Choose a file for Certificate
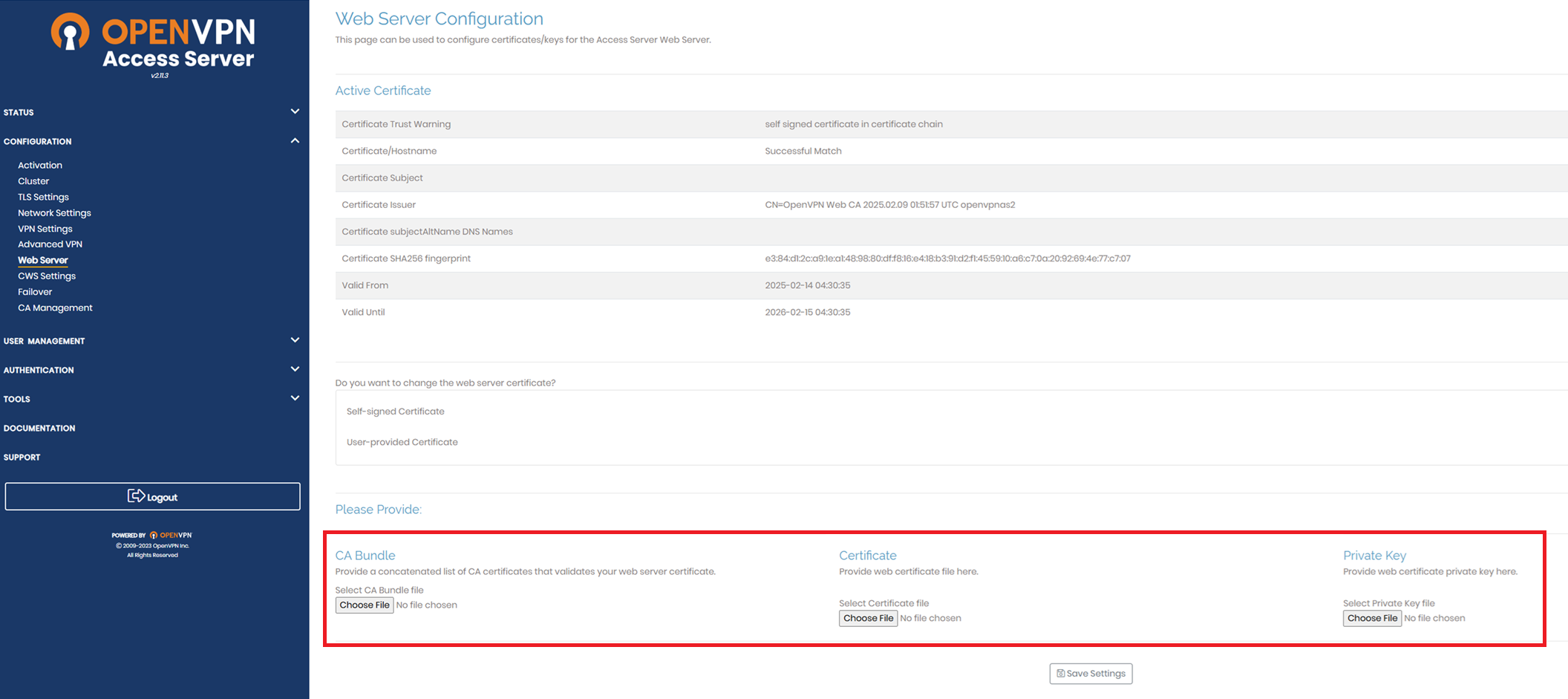Screen dimensions: 1568x699 coord(868,618)
